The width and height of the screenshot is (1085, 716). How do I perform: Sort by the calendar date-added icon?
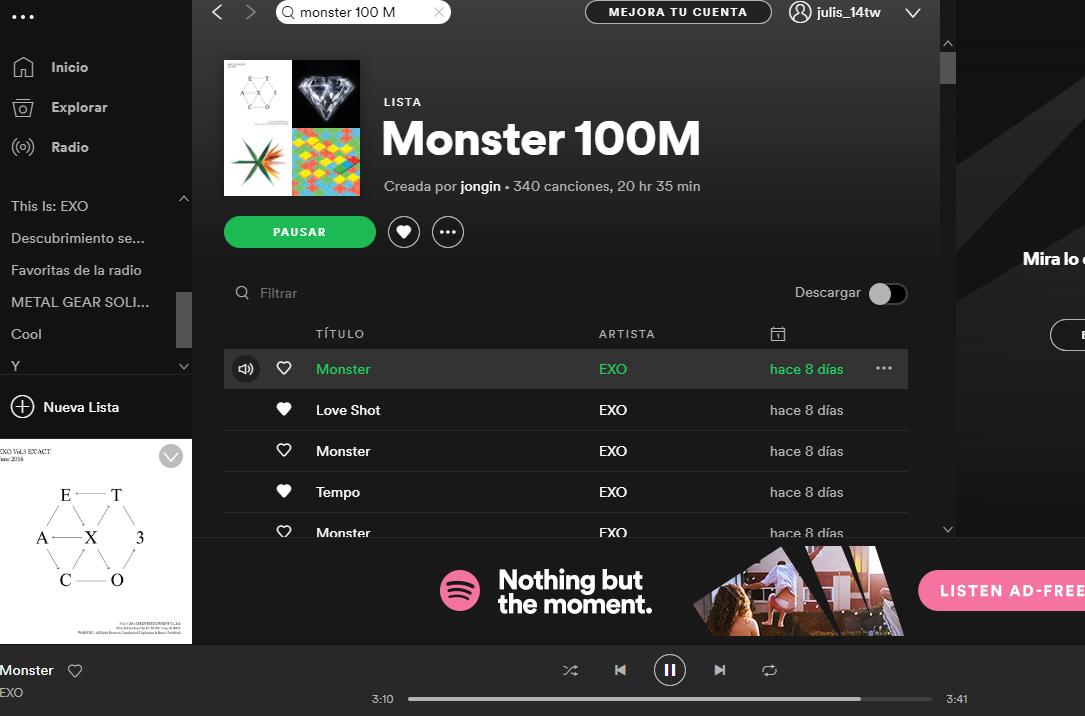pyautogui.click(x=778, y=334)
